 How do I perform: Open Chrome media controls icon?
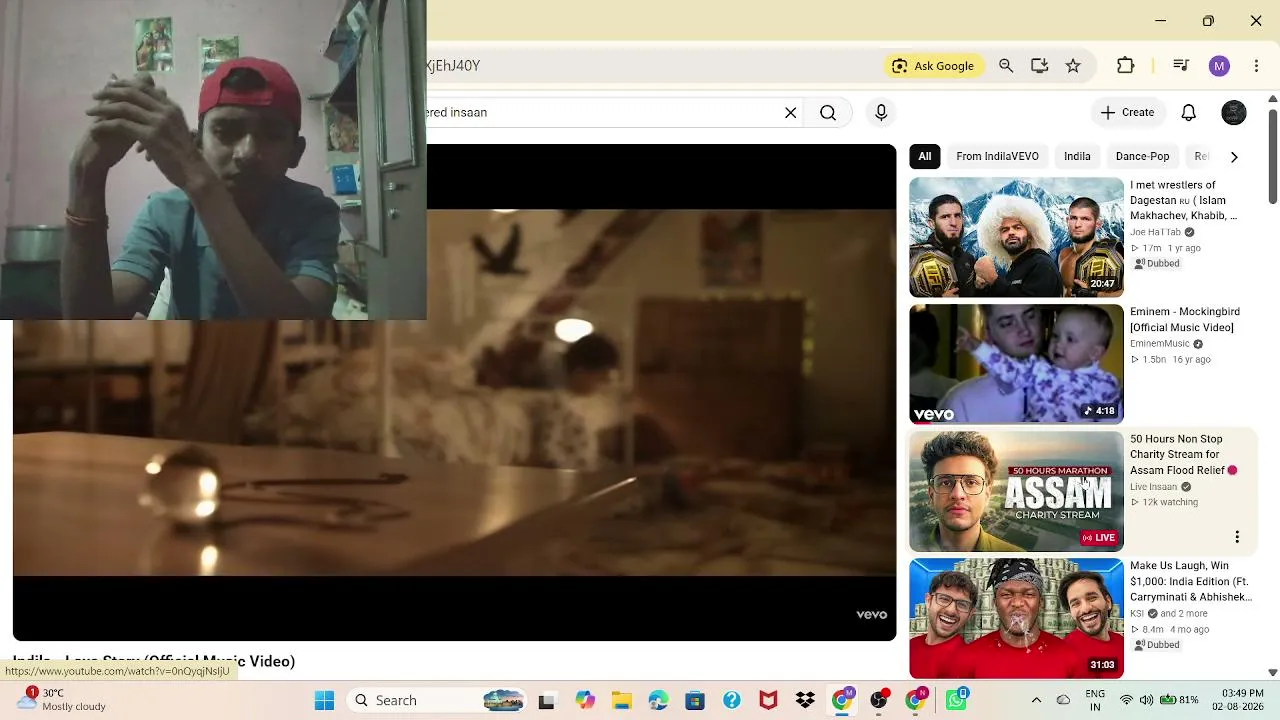coord(1181,66)
